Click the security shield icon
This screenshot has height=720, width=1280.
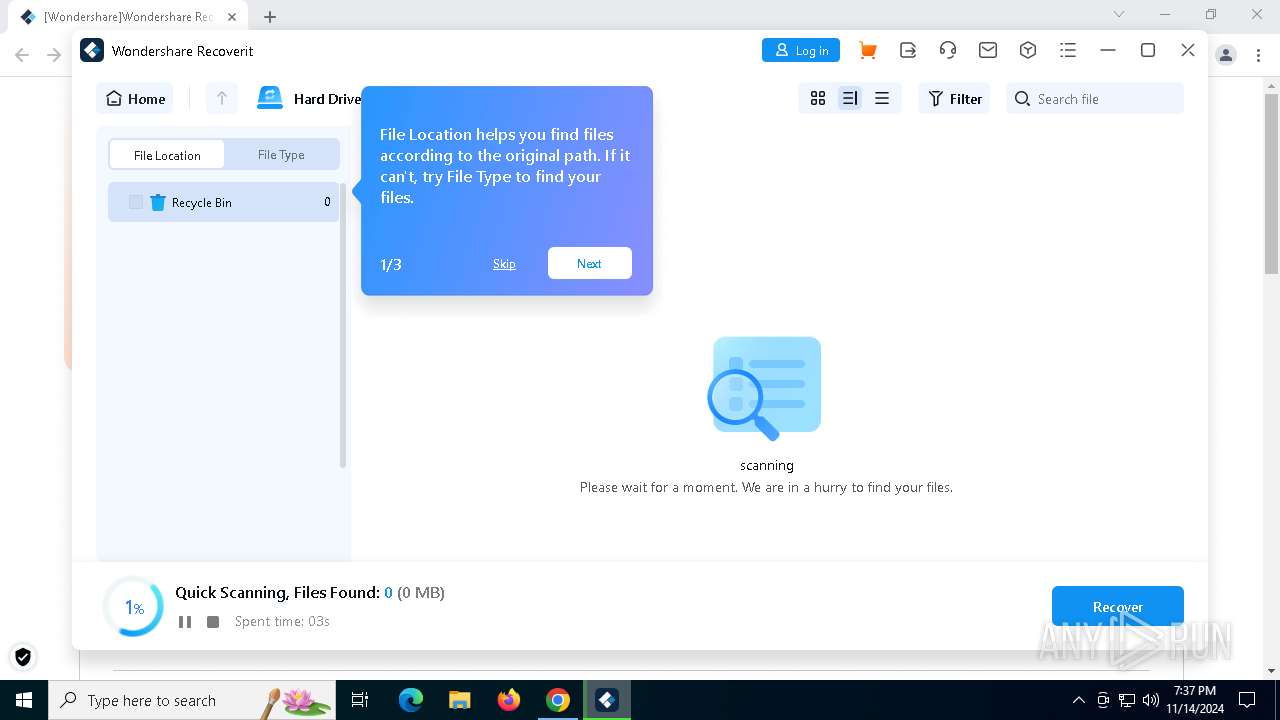(x=23, y=657)
